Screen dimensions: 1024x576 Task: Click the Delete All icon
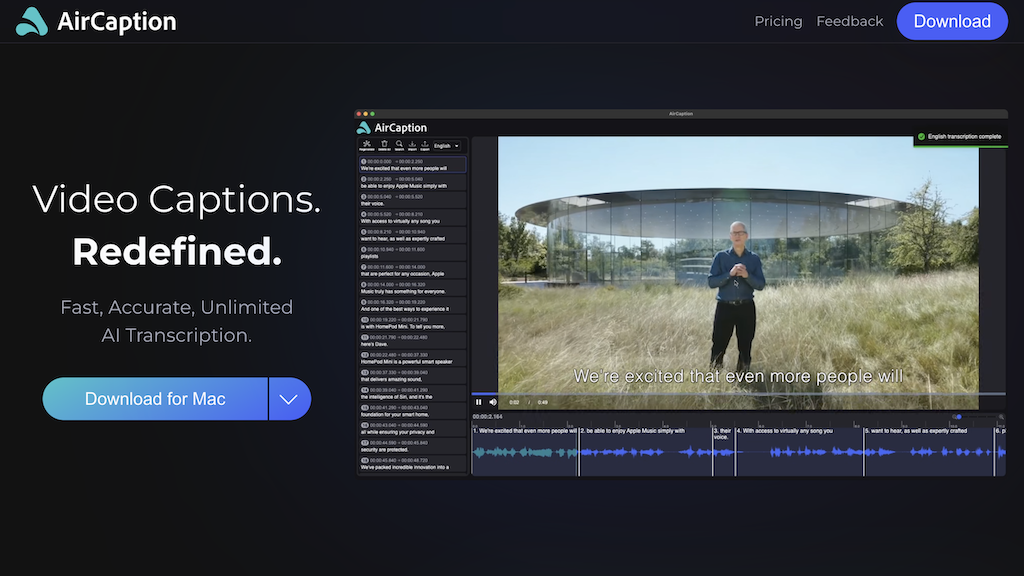(x=384, y=145)
